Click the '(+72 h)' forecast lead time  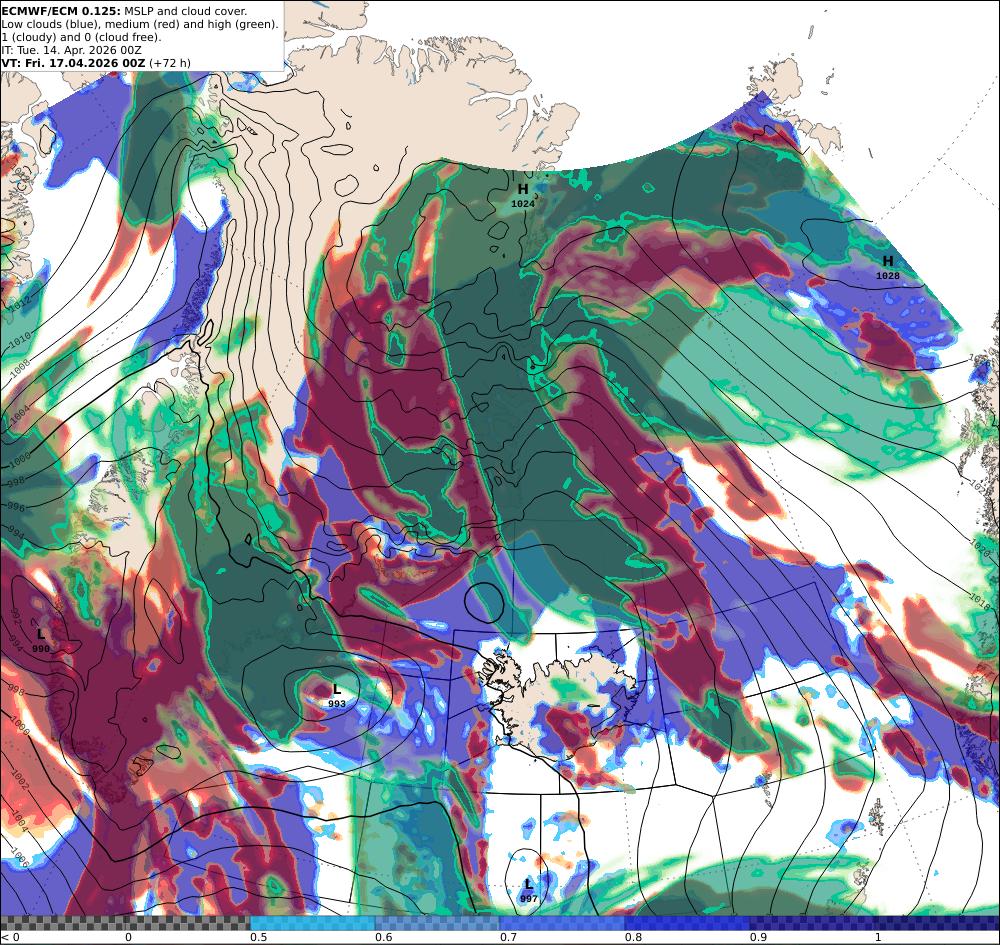tap(170, 63)
